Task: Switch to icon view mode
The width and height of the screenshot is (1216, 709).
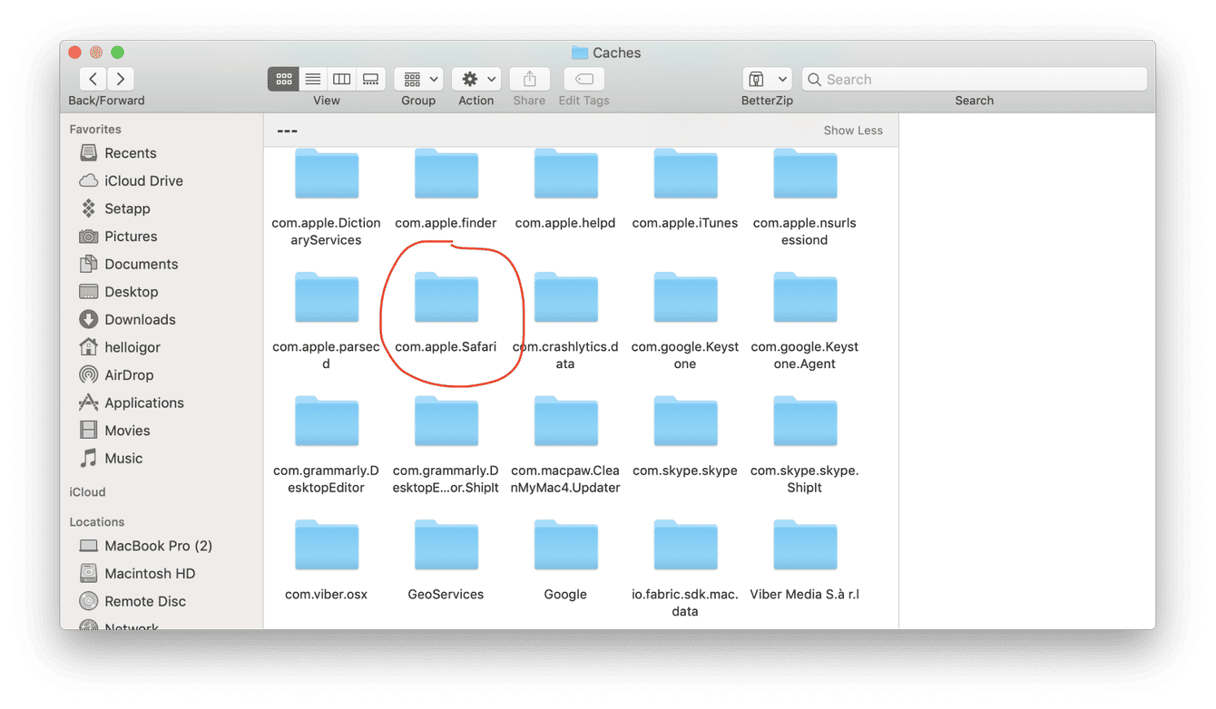Action: 284,79
